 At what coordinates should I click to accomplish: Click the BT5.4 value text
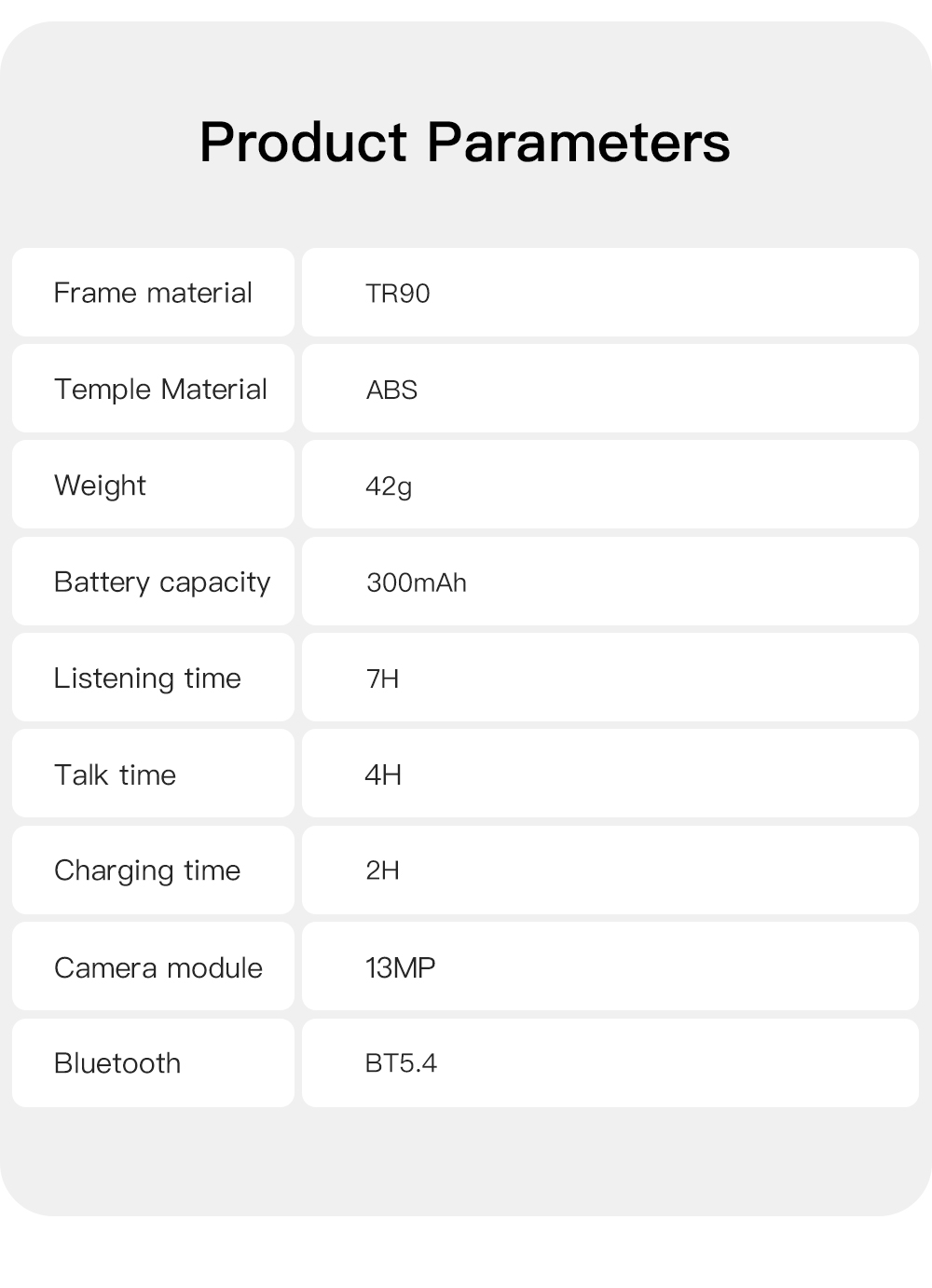401,1063
